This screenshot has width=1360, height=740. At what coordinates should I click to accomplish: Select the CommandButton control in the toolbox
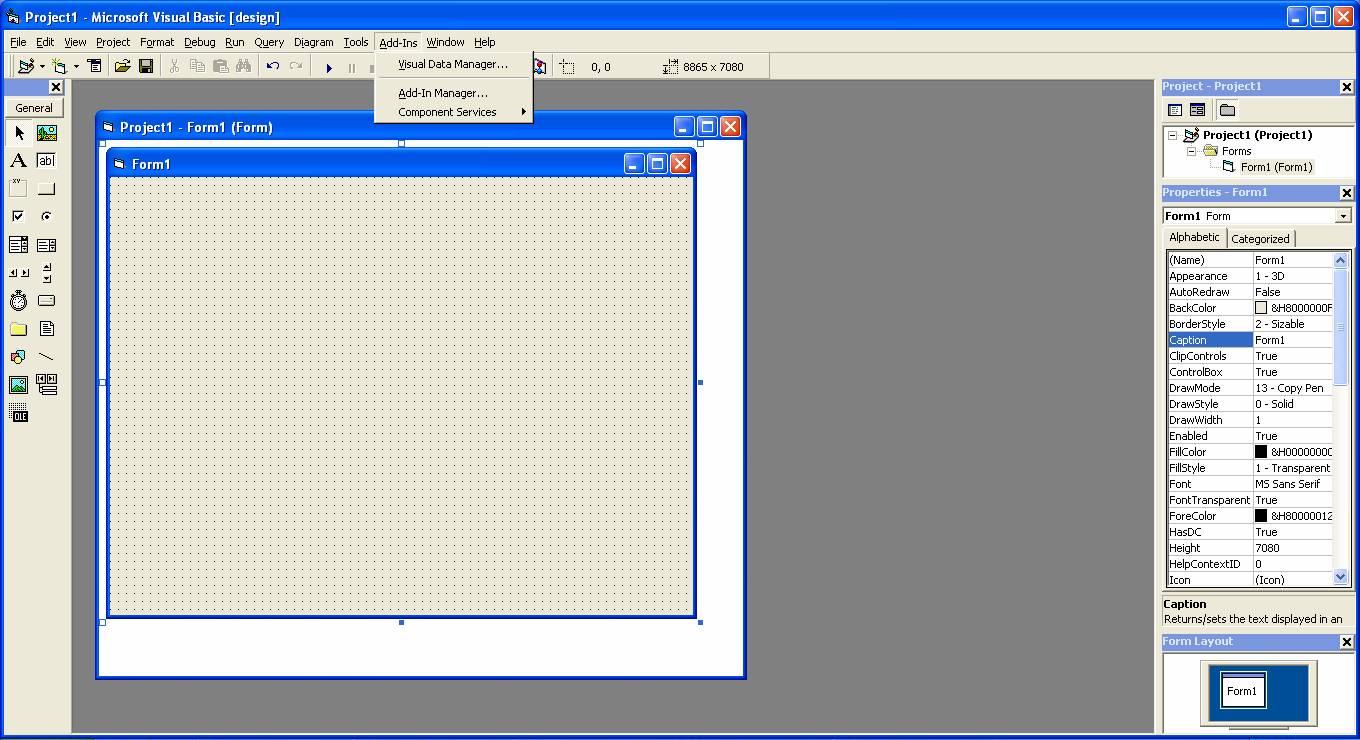[x=46, y=187]
